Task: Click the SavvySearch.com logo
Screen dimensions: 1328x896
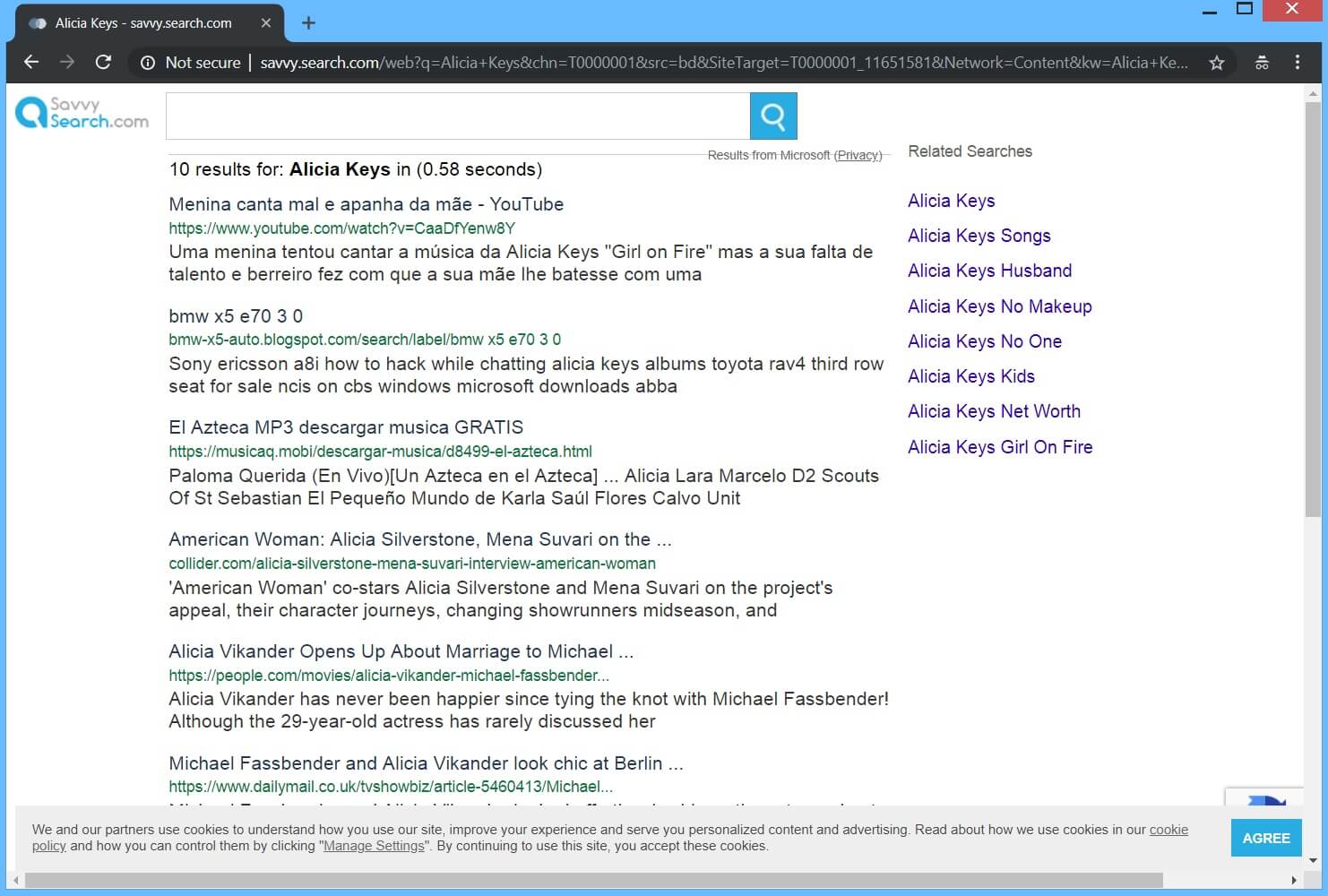Action: 82,113
